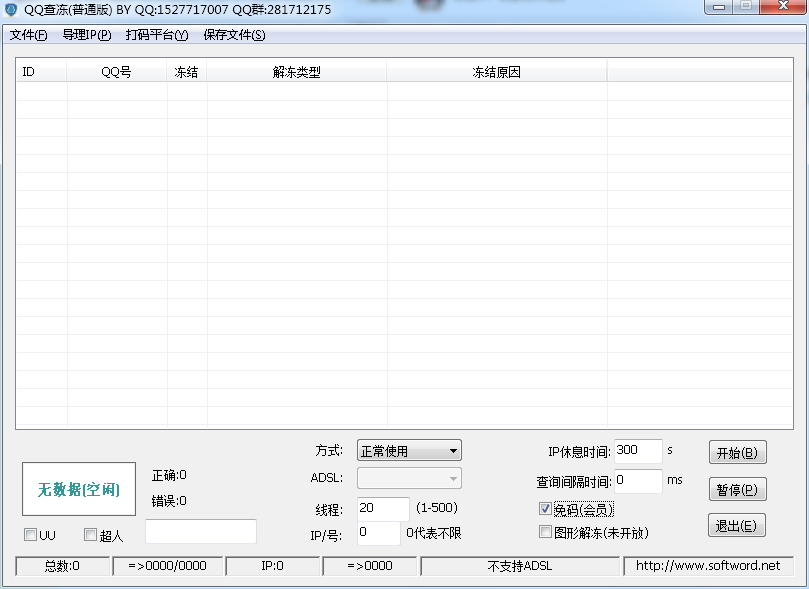Open the disabled ADSL combo box
Image resolution: width=809 pixels, height=589 pixels.
point(409,478)
